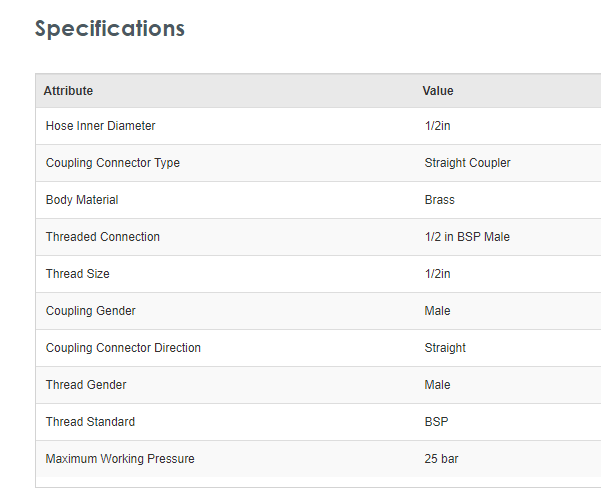Click the Specifications heading
This screenshot has width=601, height=501.
pos(110,29)
